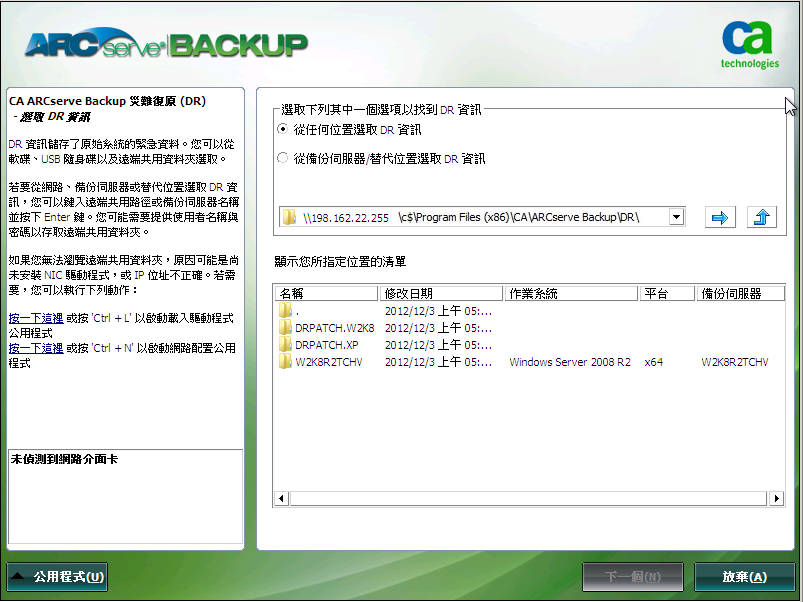Click the ARCserve Backup logo

pos(166,45)
